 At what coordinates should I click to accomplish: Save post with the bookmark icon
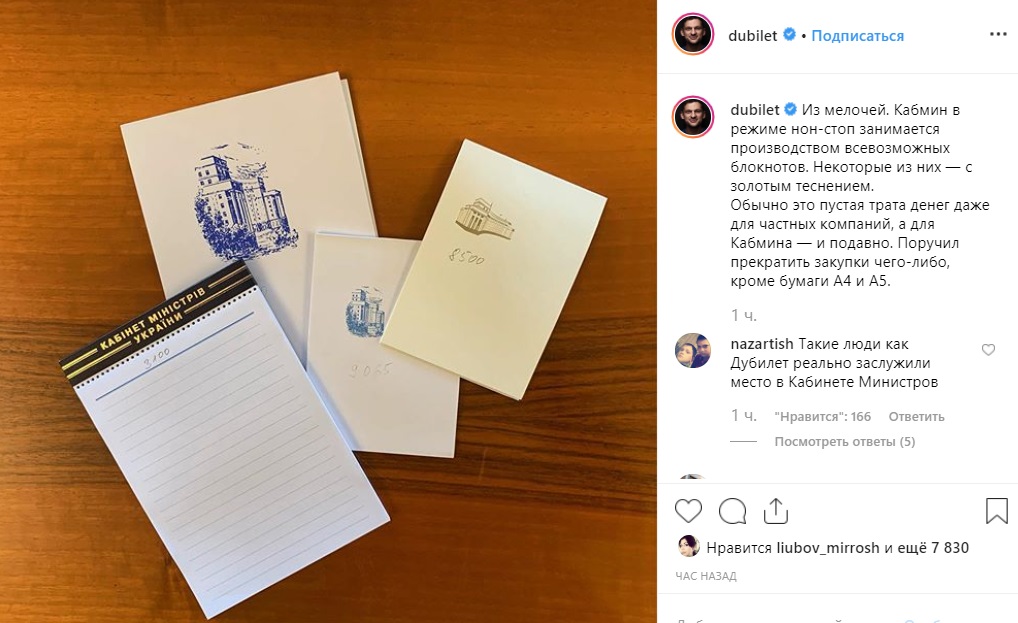tap(997, 511)
